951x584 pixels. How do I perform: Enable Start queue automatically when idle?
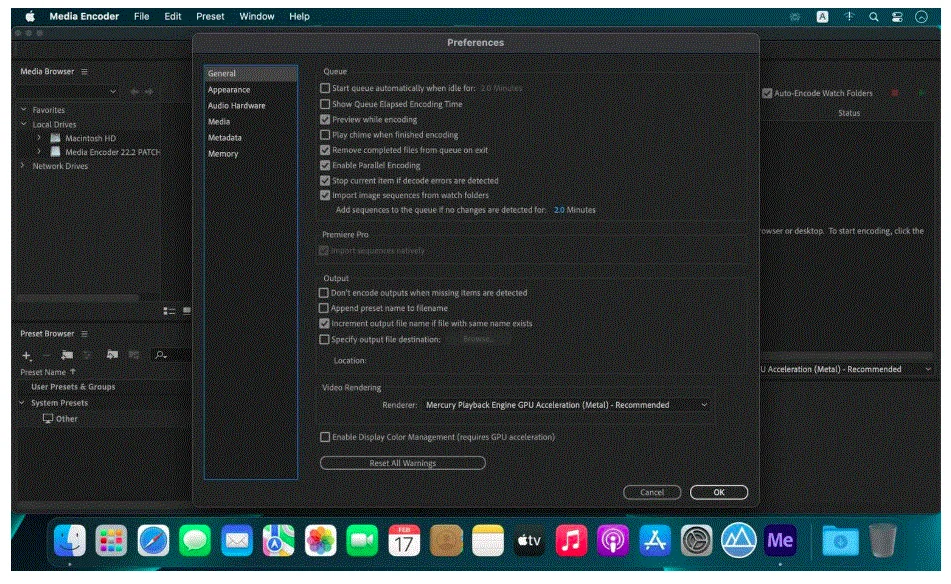tap(325, 89)
